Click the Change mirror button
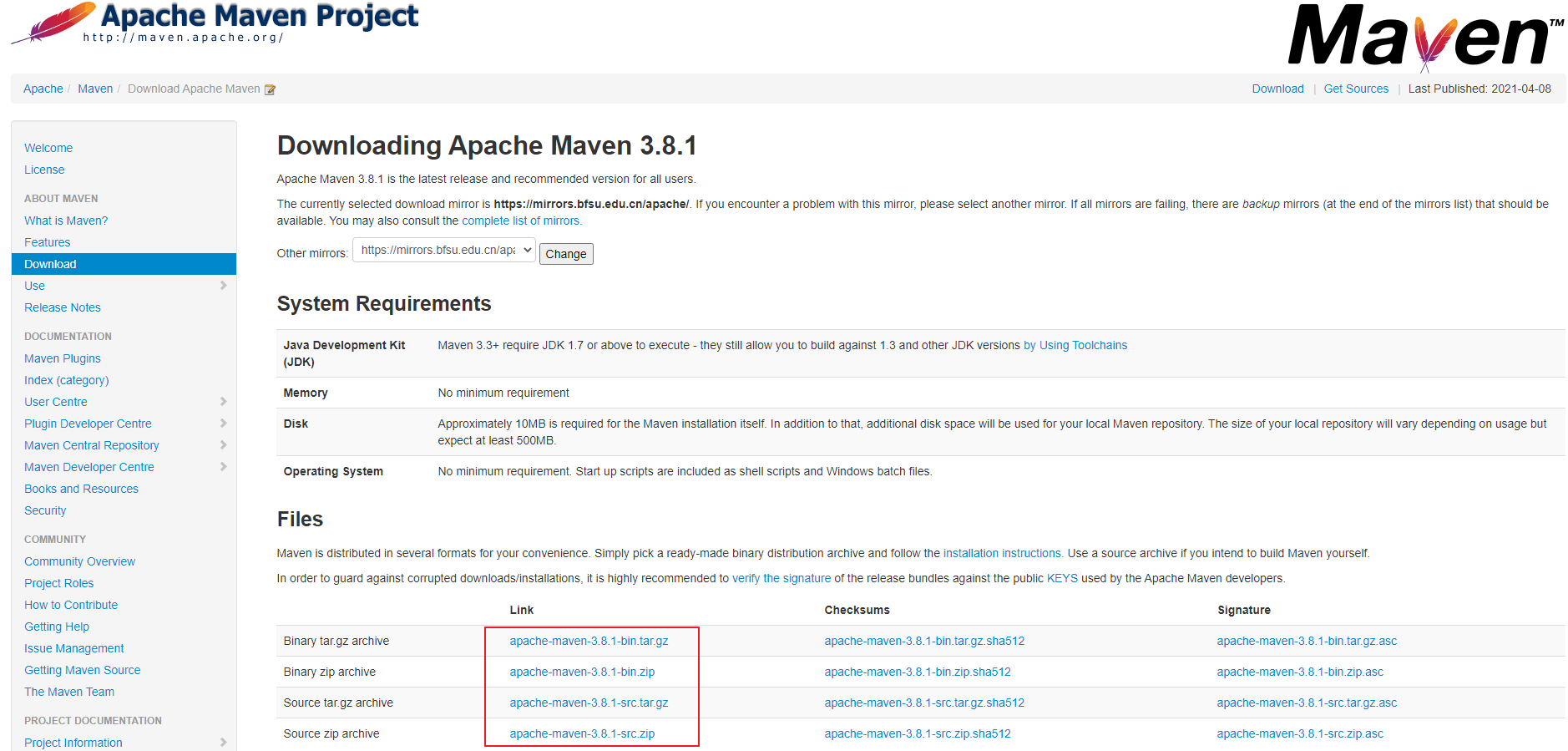 [x=566, y=254]
